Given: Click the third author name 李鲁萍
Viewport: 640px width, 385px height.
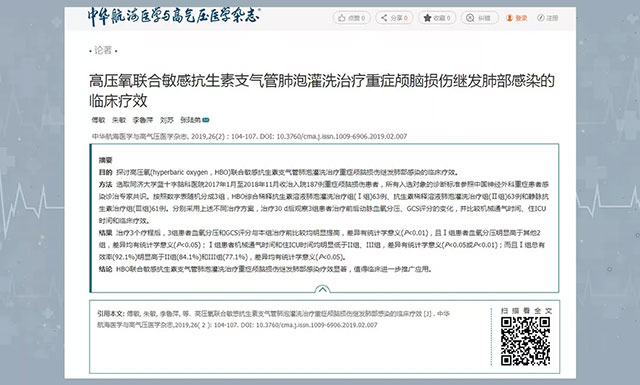Looking at the screenshot, I should 142,120.
